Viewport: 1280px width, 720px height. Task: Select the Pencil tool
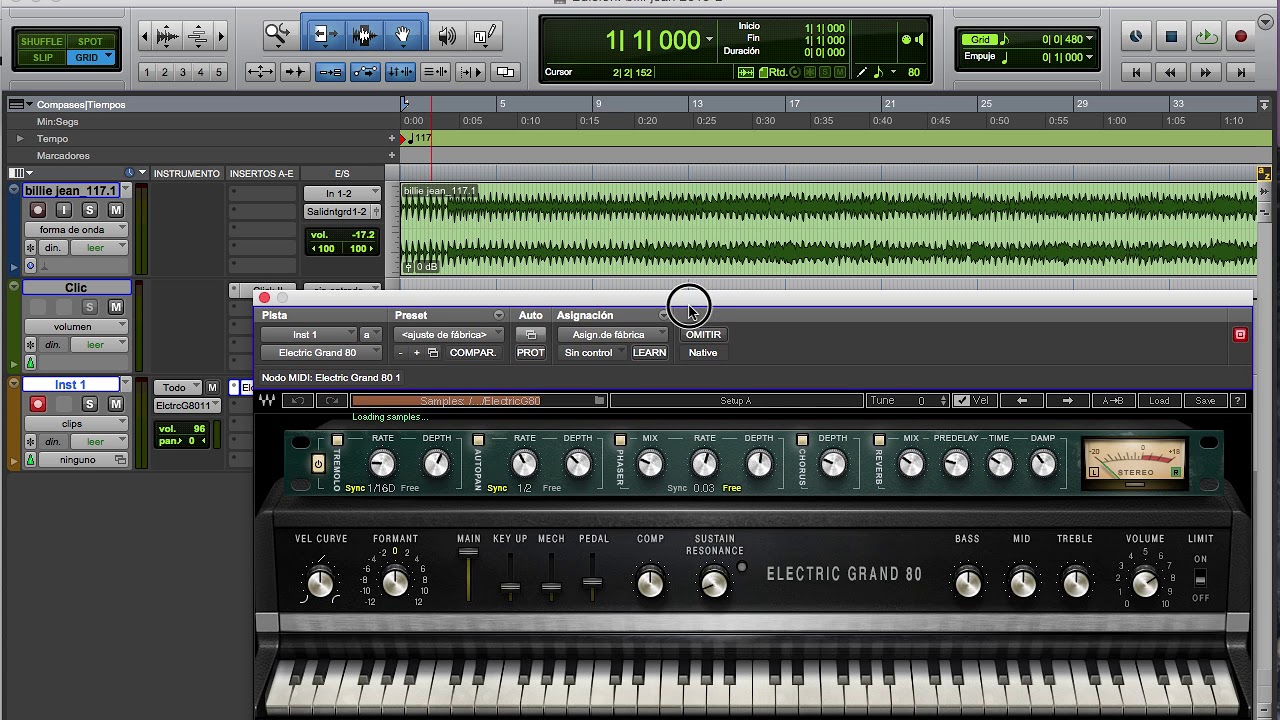483,37
